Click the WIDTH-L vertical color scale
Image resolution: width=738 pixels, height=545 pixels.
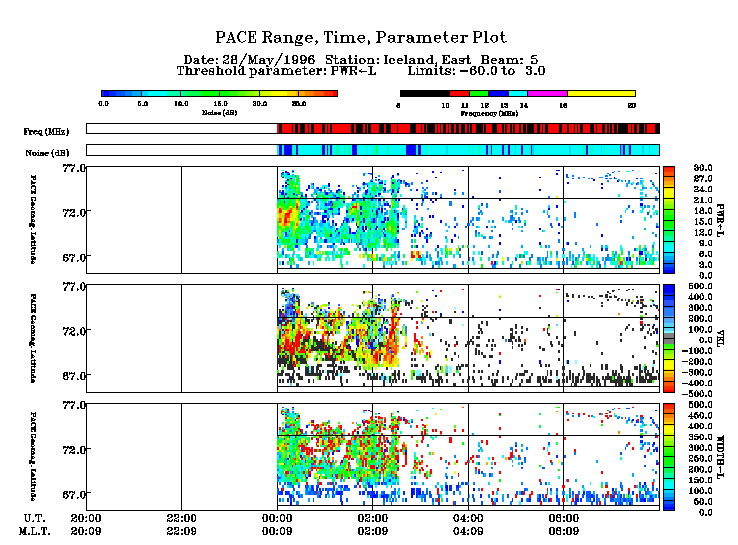[671, 457]
